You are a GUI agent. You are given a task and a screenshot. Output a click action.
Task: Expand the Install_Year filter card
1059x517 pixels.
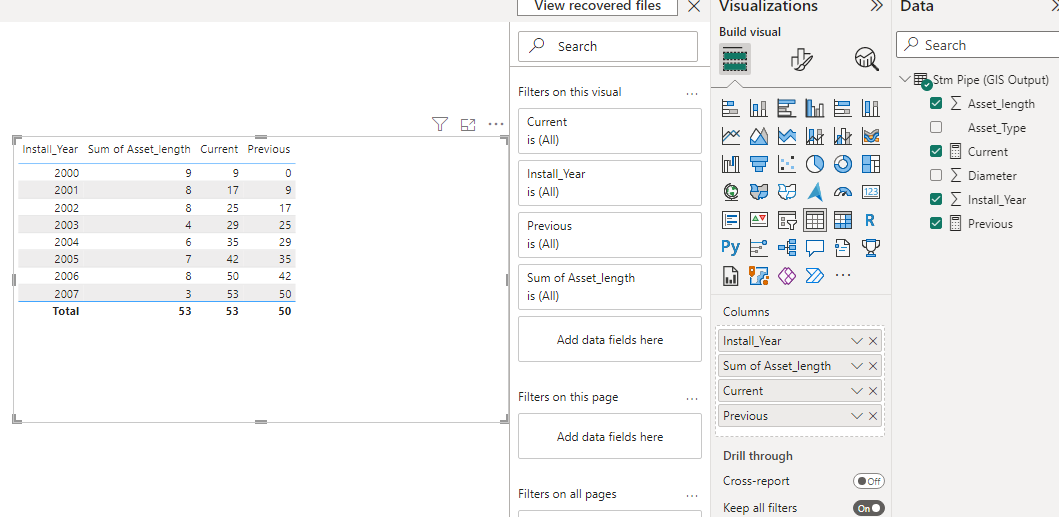pyautogui.click(x=610, y=182)
